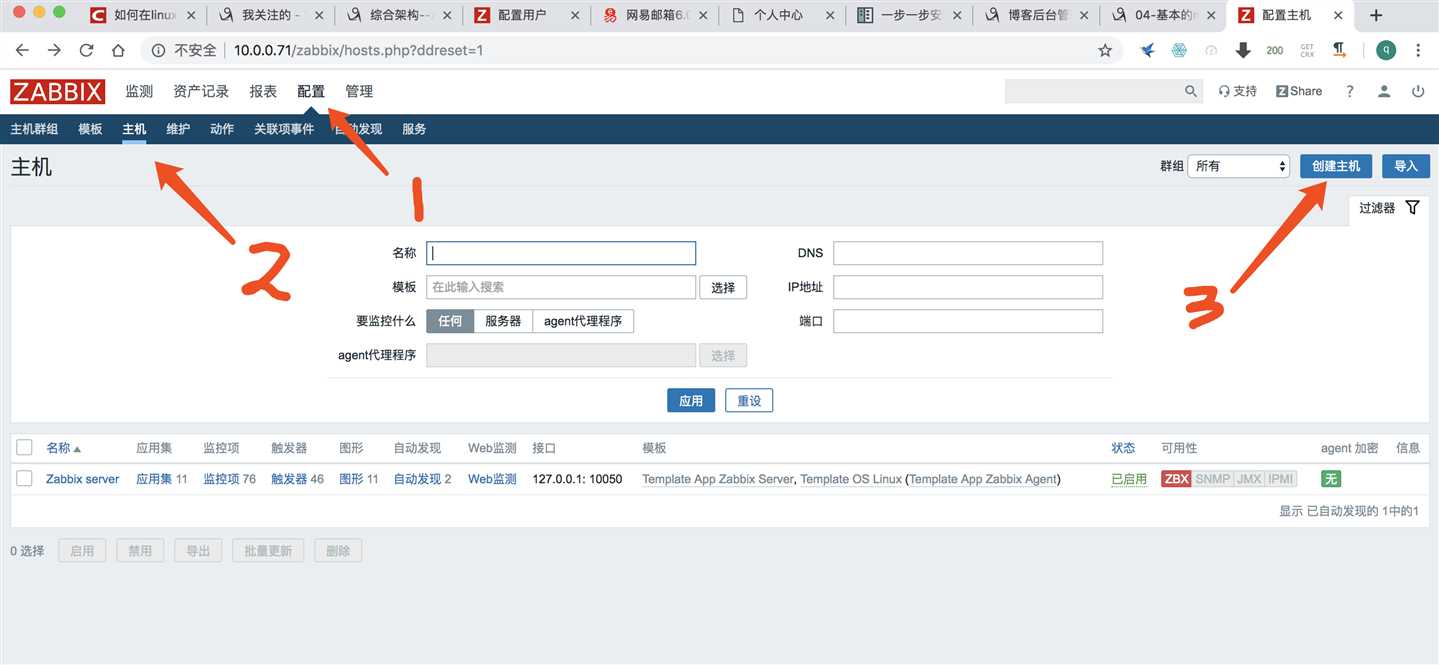Go to the 动作 submenu
Image resolution: width=1439 pixels, height=665 pixels.
tap(222, 129)
